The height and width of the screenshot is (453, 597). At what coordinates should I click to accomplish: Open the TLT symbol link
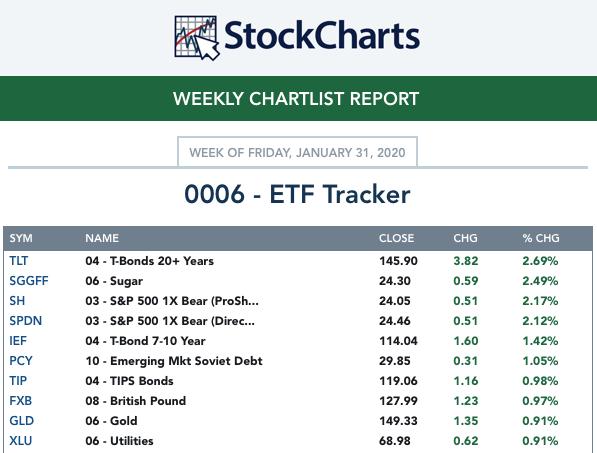[19, 261]
